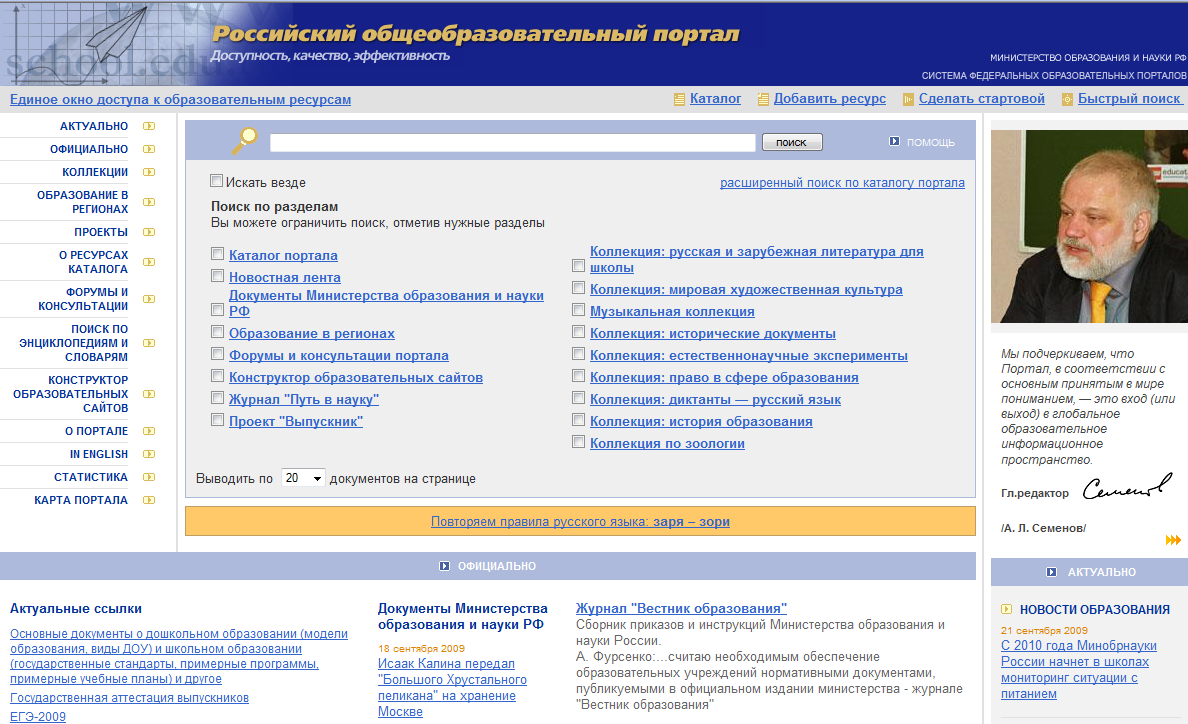Click the поиск search button
This screenshot has width=1188, height=724.
pos(792,142)
